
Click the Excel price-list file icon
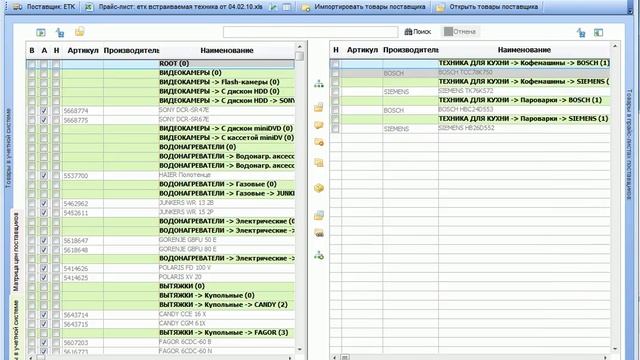pos(89,7)
